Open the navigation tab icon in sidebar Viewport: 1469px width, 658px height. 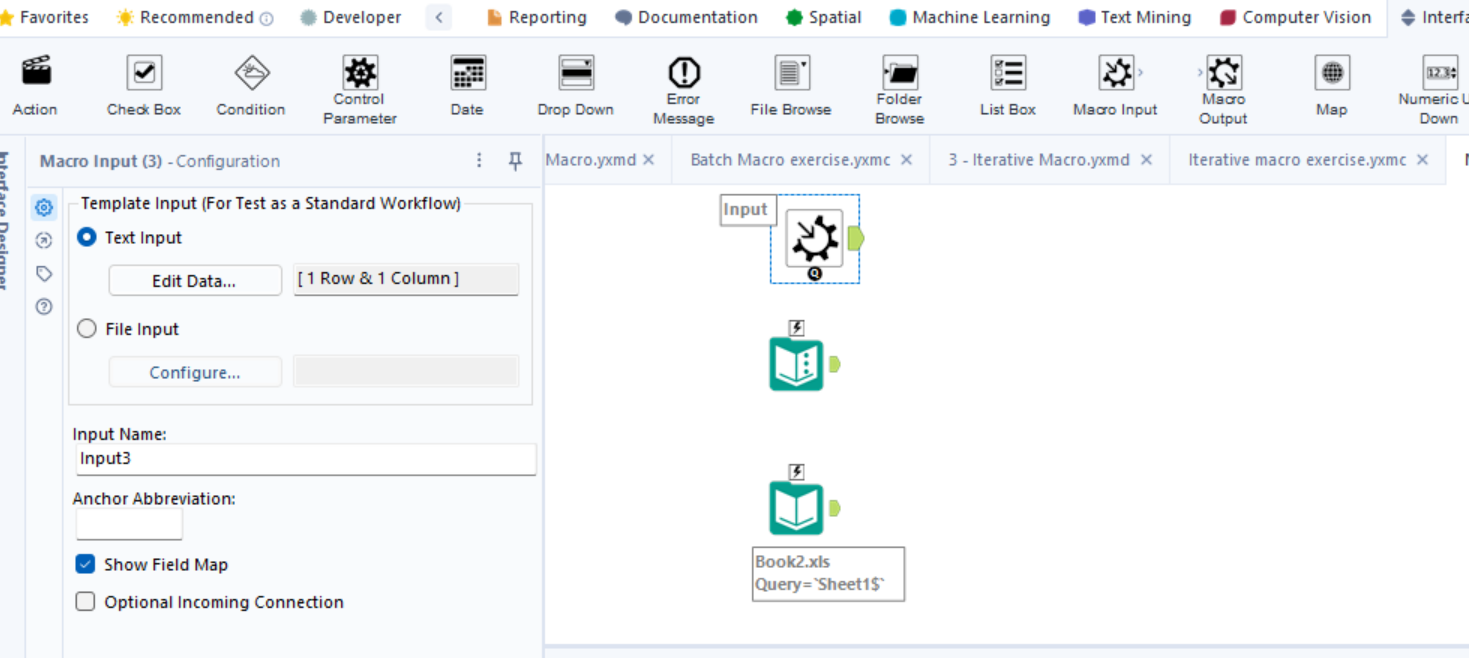(44, 240)
